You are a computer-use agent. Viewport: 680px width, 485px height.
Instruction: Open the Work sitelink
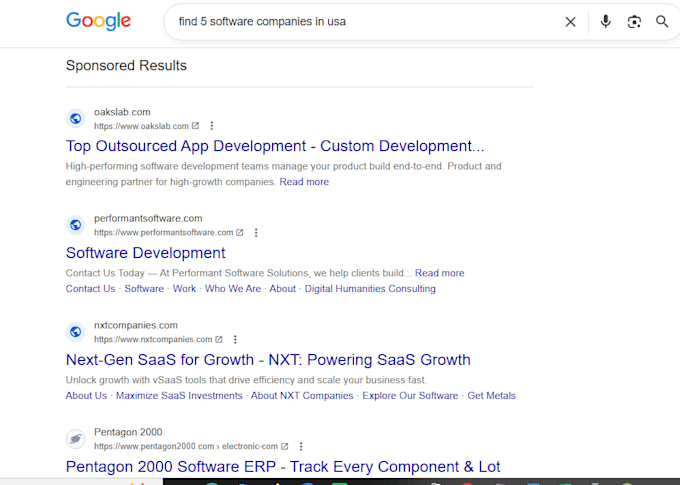pos(184,288)
